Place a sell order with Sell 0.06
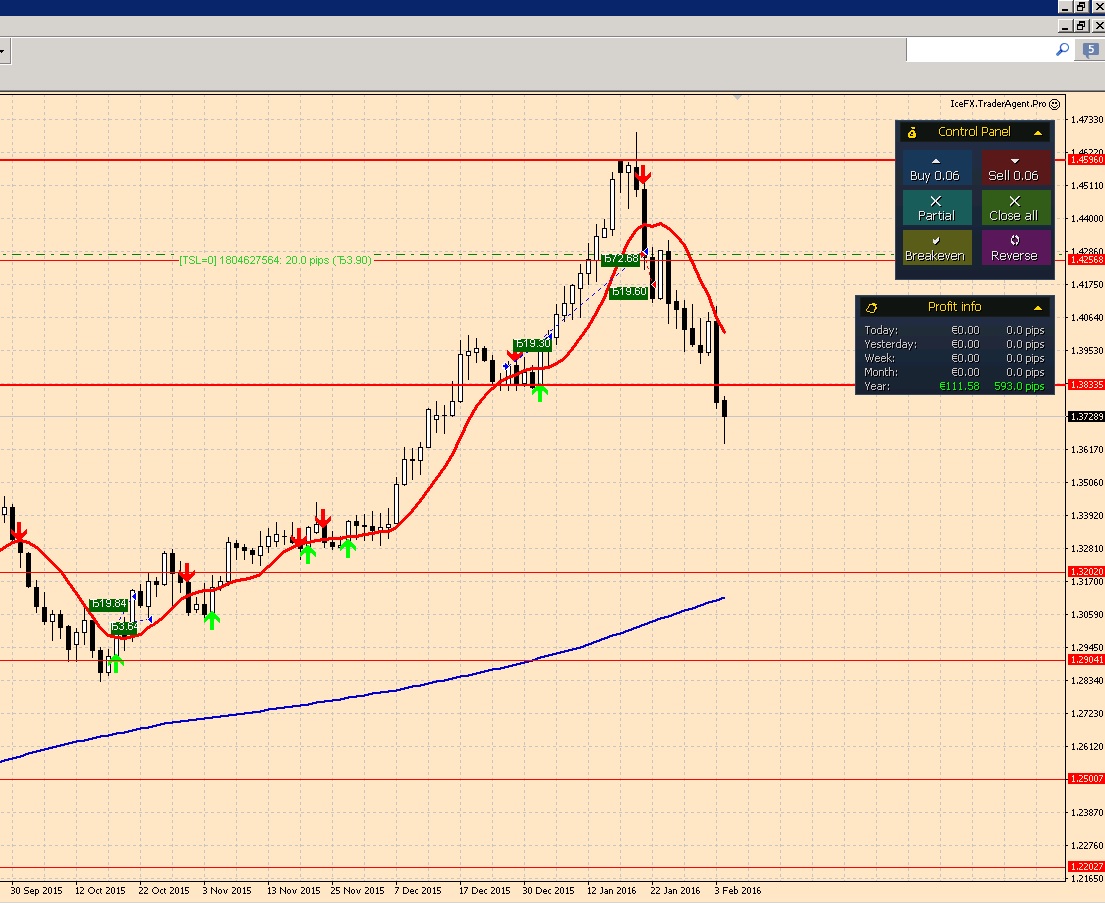 tap(1015, 169)
